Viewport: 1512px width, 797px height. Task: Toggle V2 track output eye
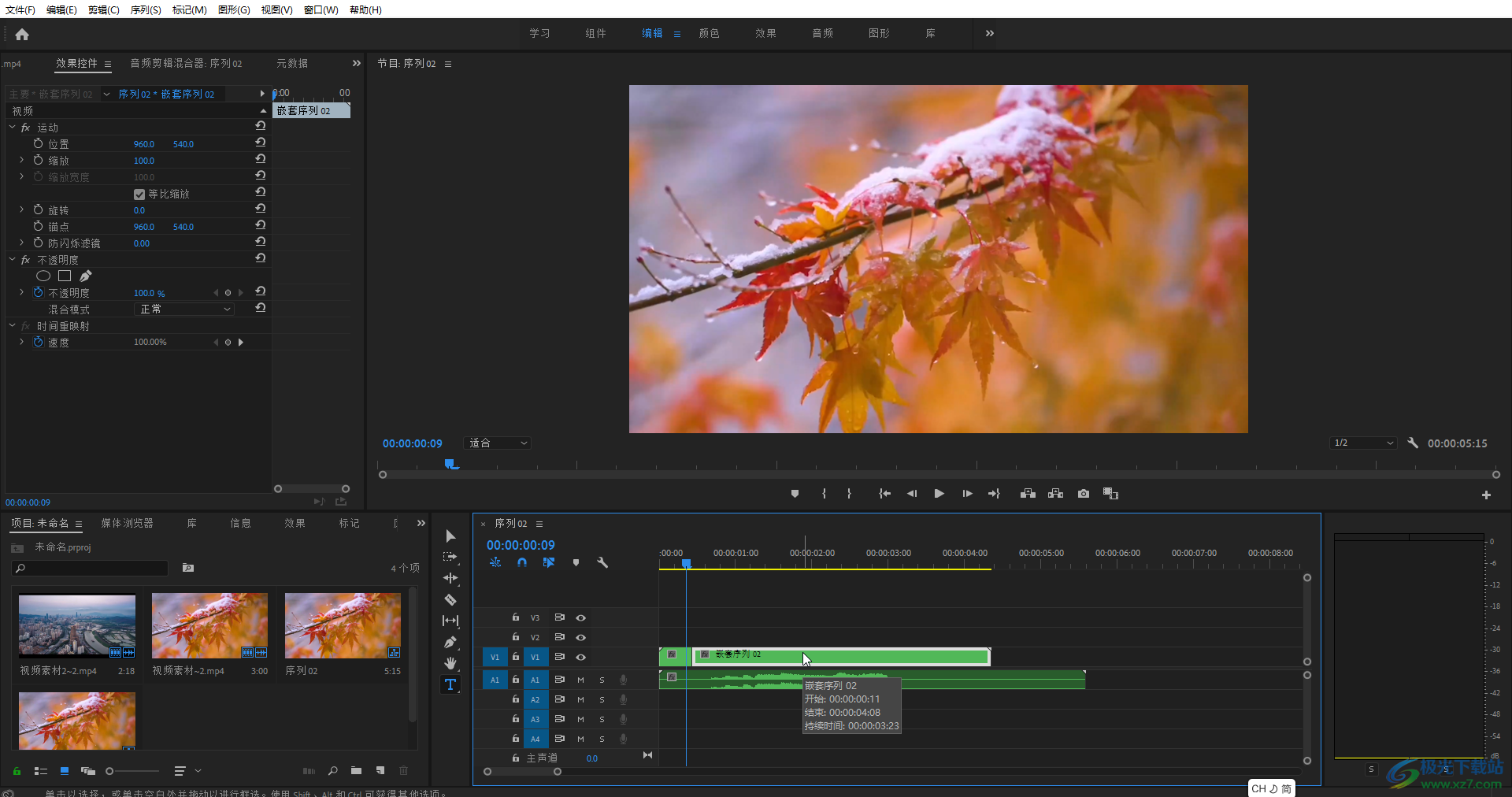(580, 637)
